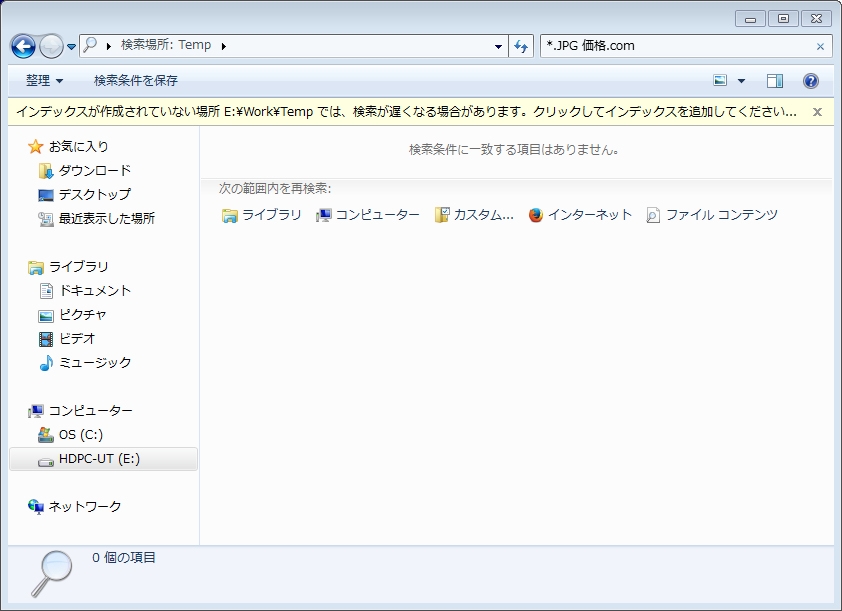Search again in ライブラリ
Screen dimensions: 842x611
click(x=262, y=215)
